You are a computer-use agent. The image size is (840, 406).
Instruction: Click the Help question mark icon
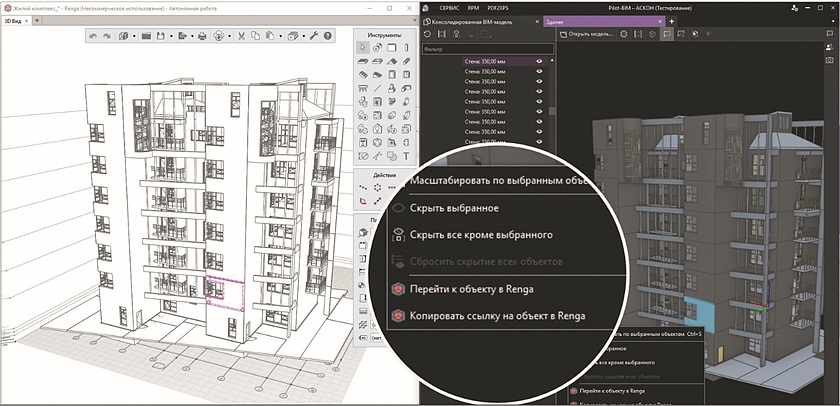click(x=330, y=37)
